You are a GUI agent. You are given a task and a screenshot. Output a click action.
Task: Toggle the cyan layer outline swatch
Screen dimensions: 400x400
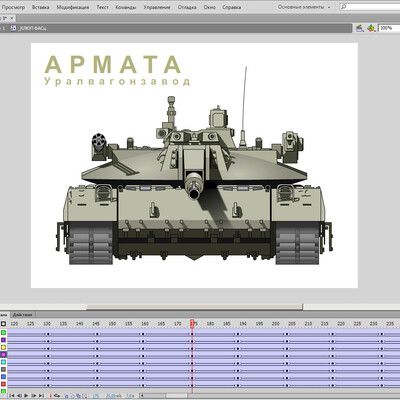pyautogui.click(x=3, y=362)
